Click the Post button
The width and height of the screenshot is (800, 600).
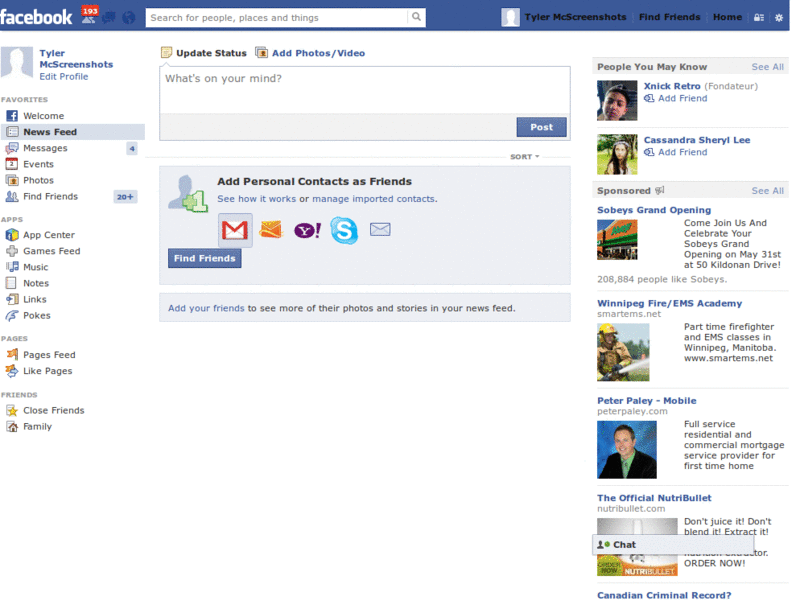click(541, 127)
